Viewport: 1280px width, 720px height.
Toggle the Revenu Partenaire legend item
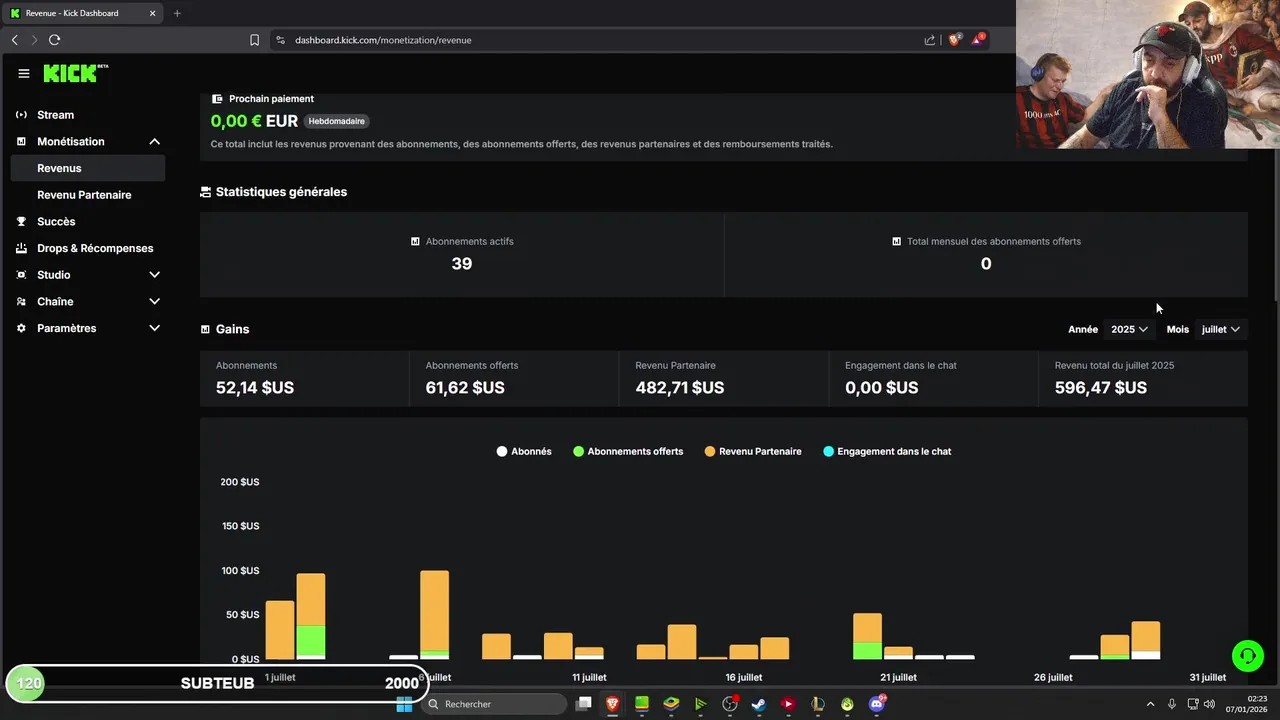[x=753, y=452]
